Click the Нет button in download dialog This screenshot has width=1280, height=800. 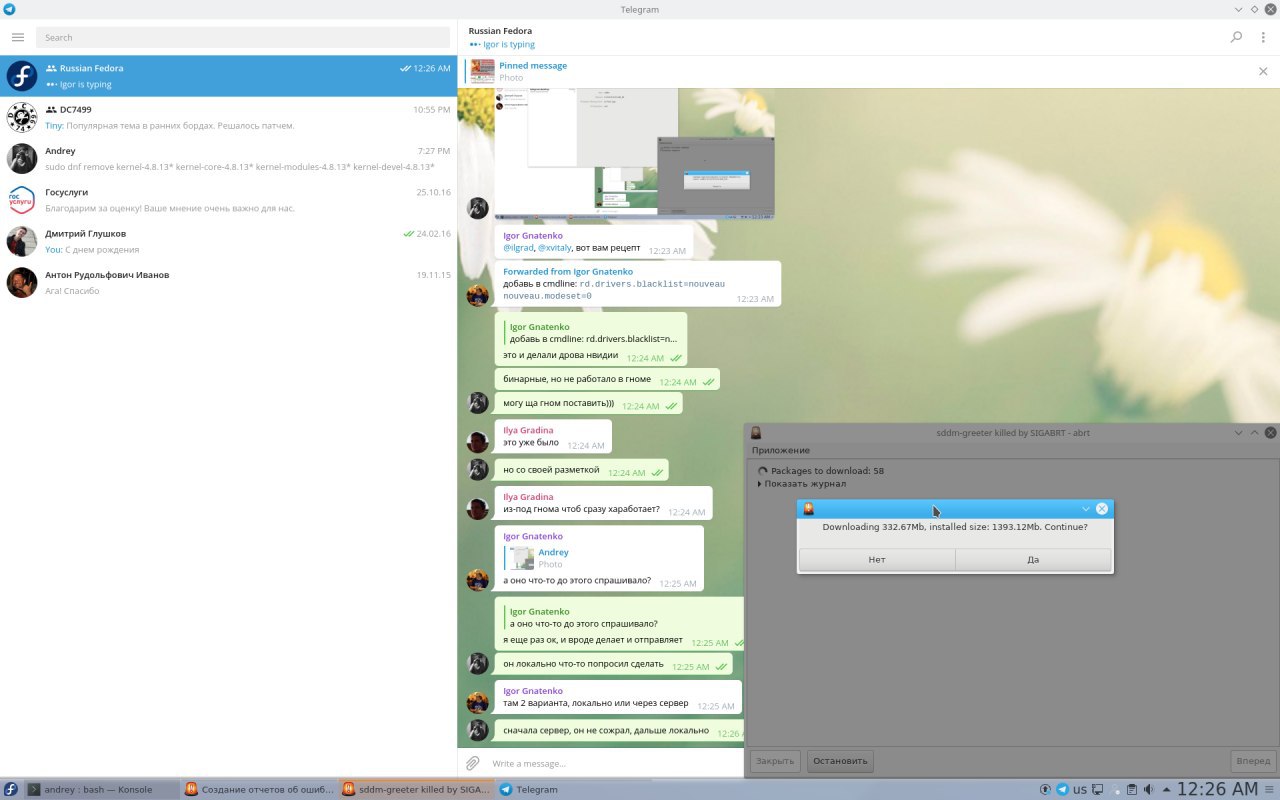point(877,560)
